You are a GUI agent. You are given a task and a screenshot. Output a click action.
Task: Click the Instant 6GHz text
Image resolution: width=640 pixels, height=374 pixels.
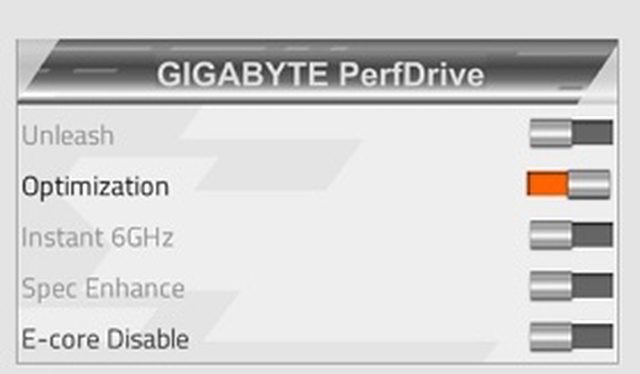pyautogui.click(x=98, y=237)
